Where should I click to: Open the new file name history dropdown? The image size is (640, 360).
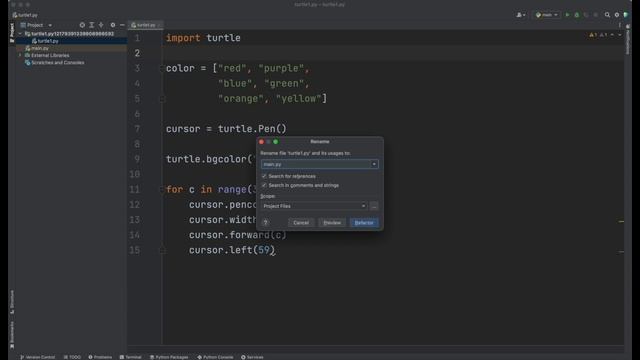374,164
